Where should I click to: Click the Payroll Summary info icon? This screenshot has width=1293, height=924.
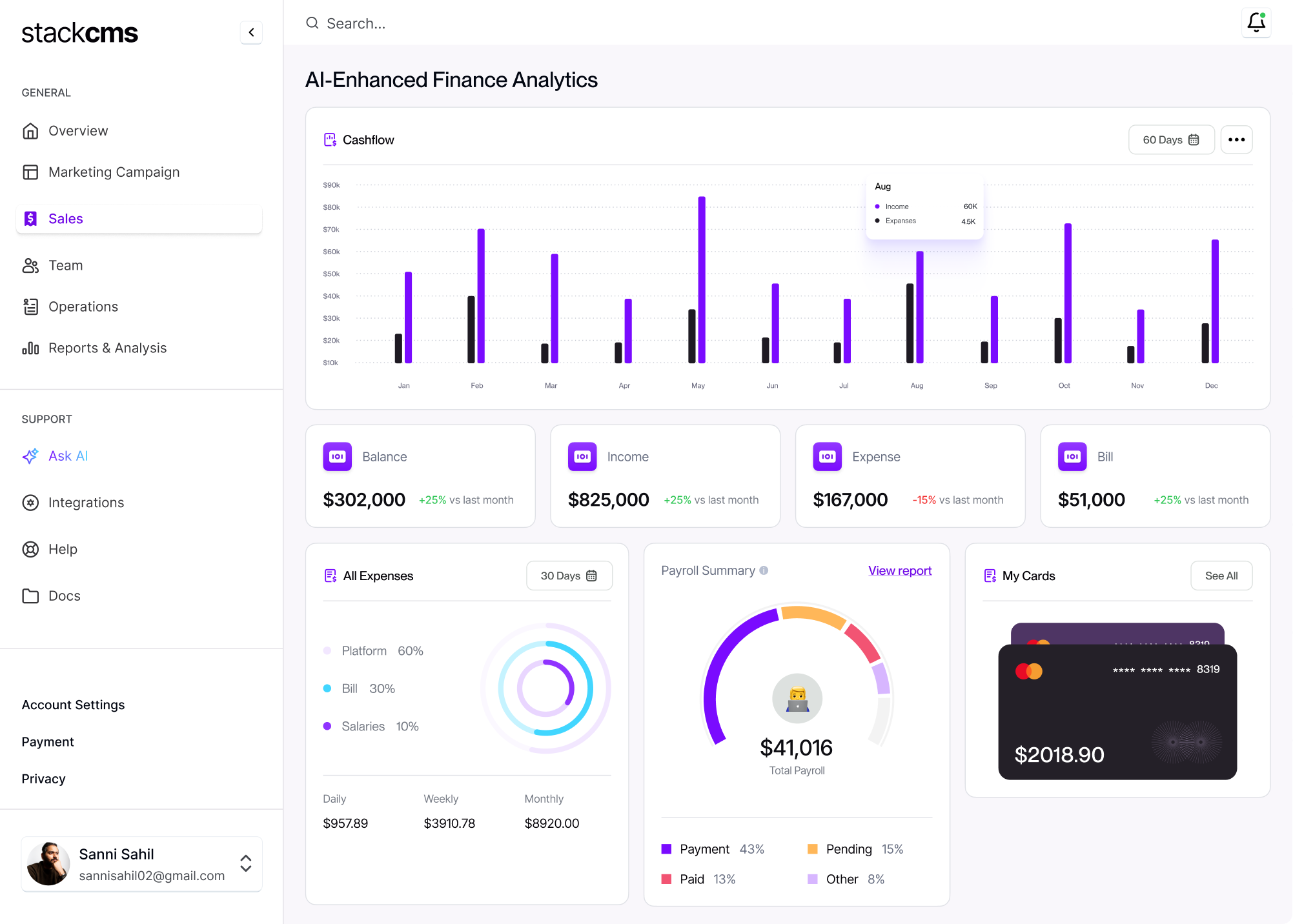click(764, 570)
